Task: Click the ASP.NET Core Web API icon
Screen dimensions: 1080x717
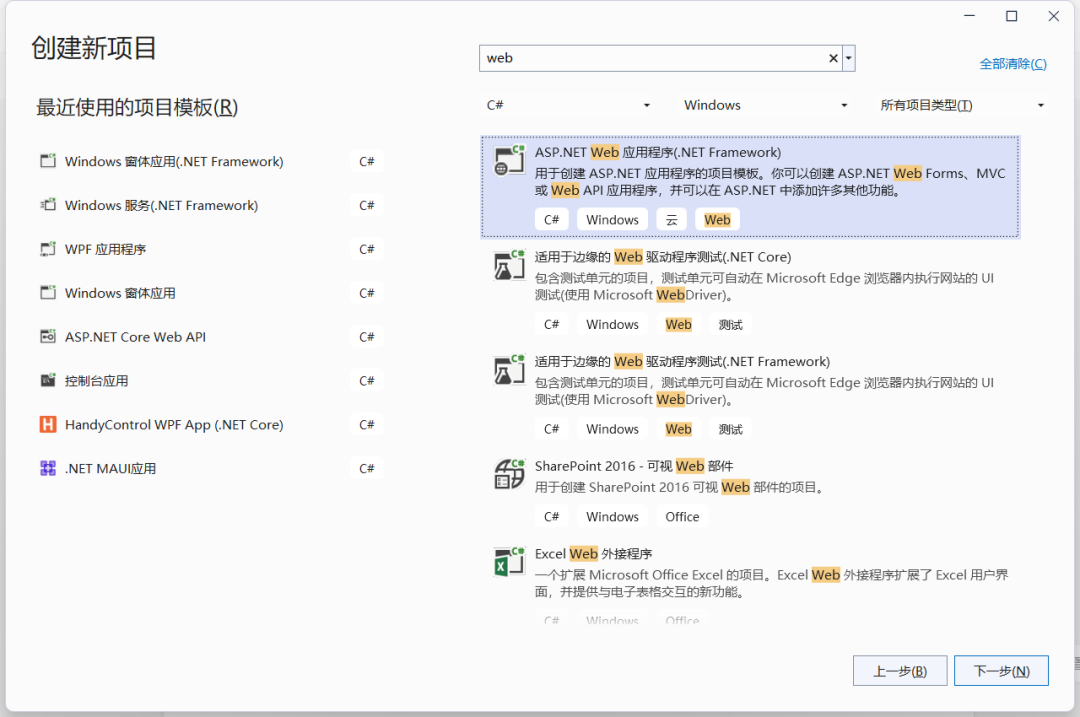Action: [48, 337]
